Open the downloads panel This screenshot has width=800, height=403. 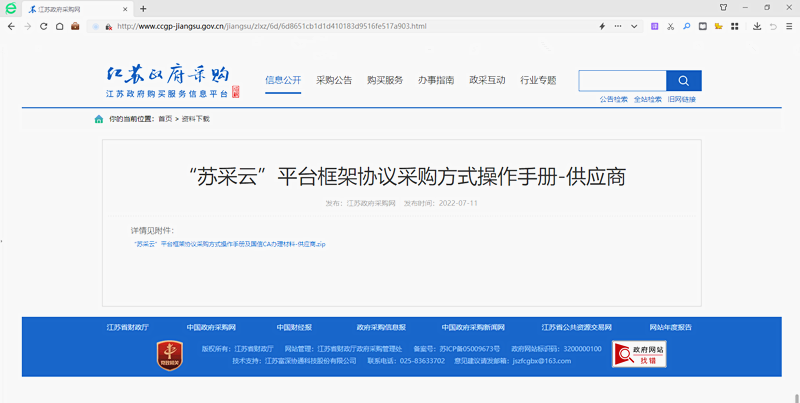click(757, 26)
